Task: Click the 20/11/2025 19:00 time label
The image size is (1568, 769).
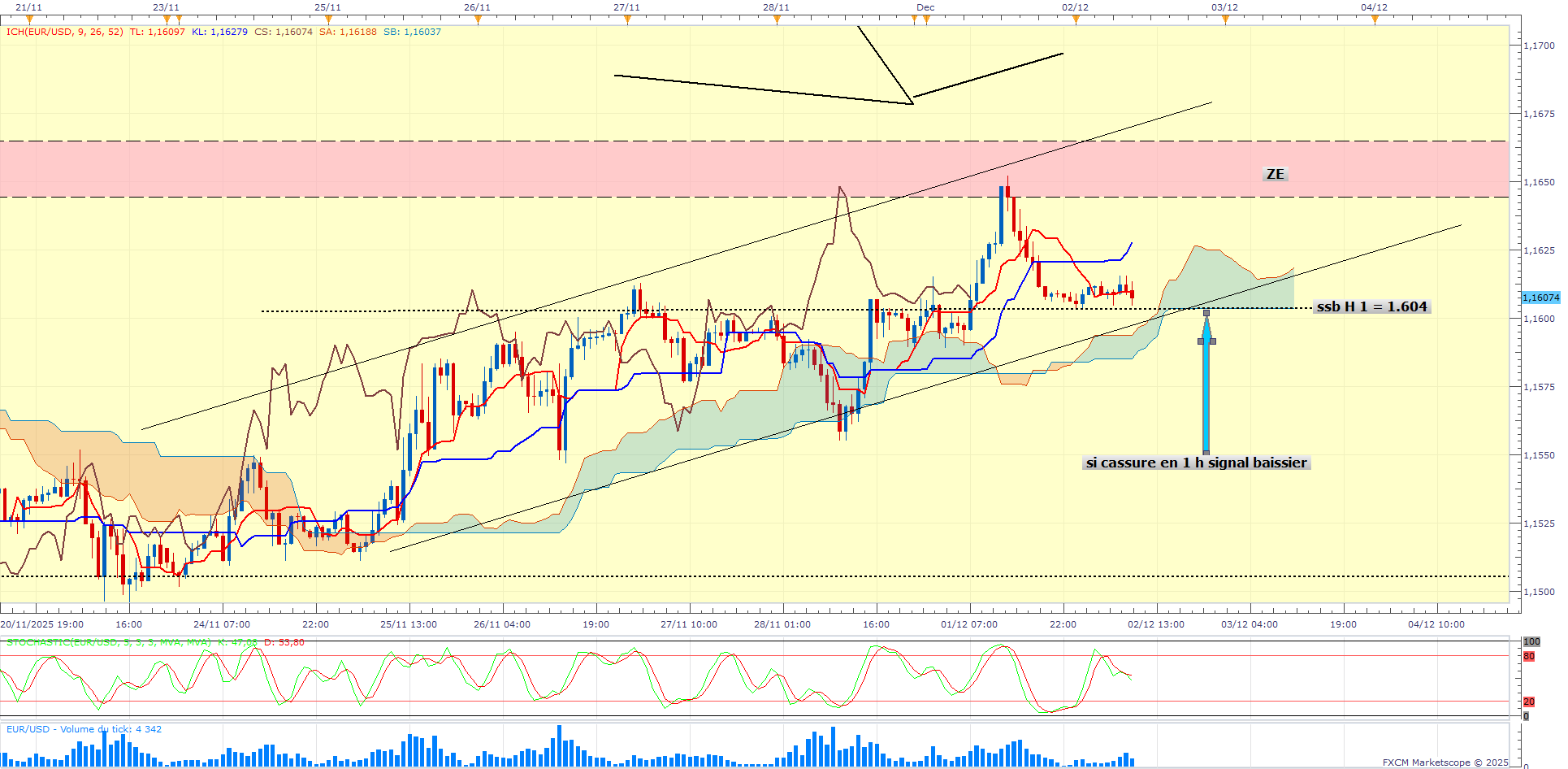Action: (x=42, y=624)
